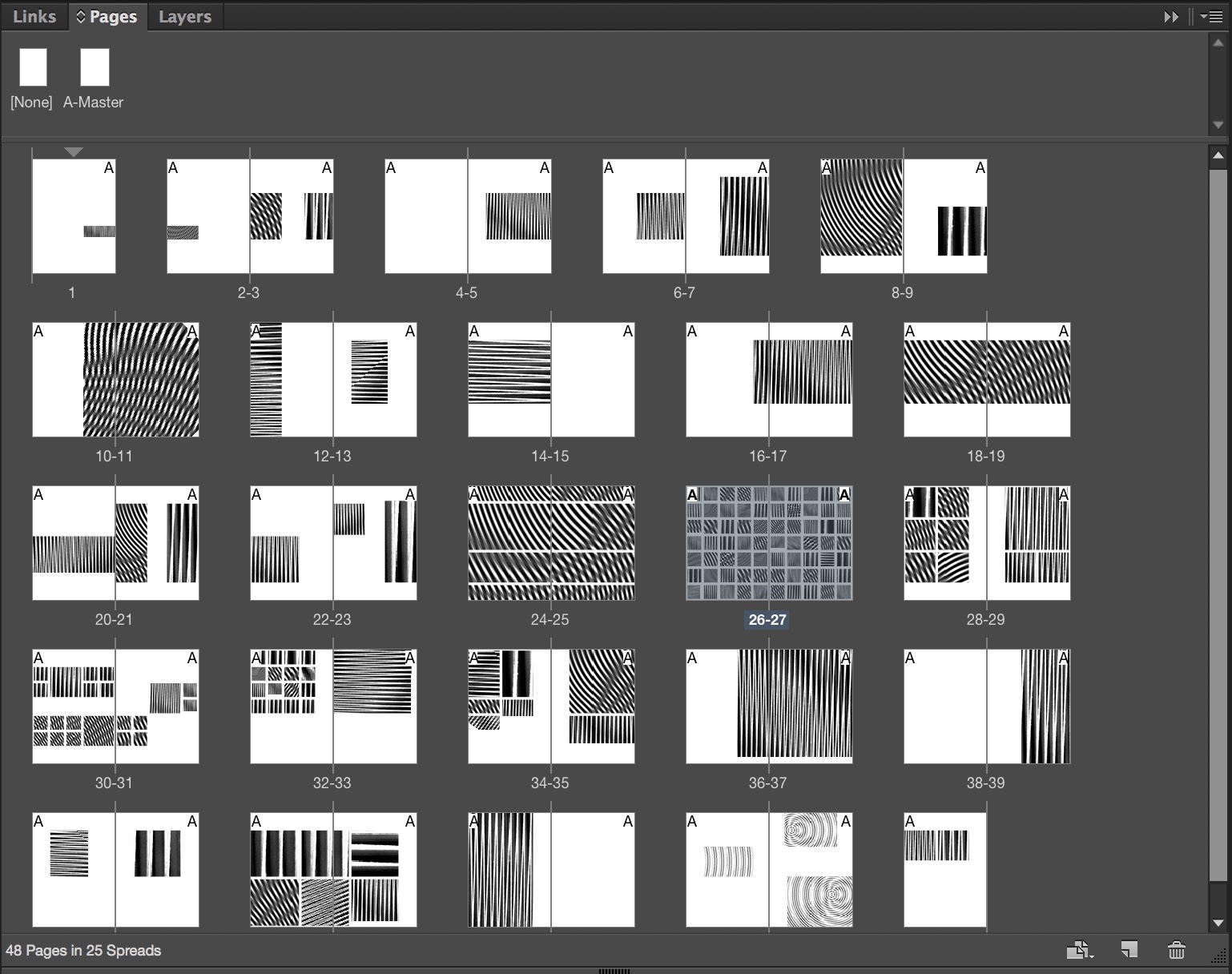Viewport: 1232px width, 974px height.
Task: Switch to the Links tab
Action: 34,16
